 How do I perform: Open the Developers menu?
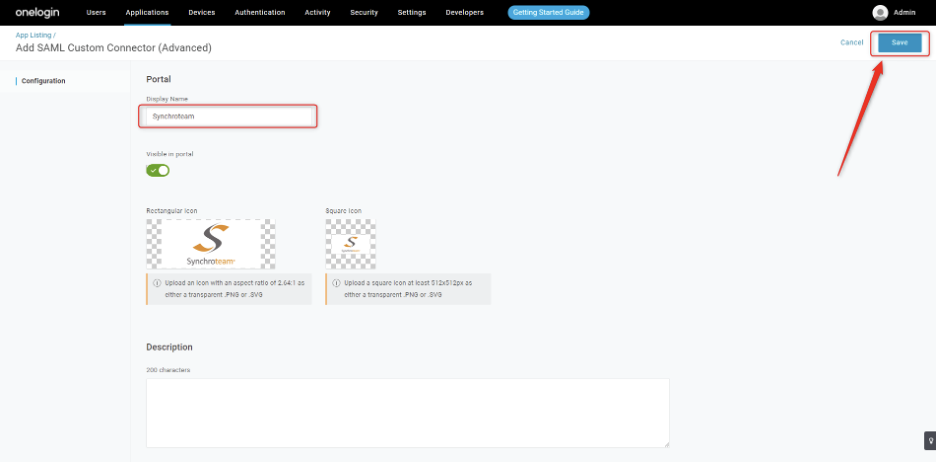[x=464, y=13]
